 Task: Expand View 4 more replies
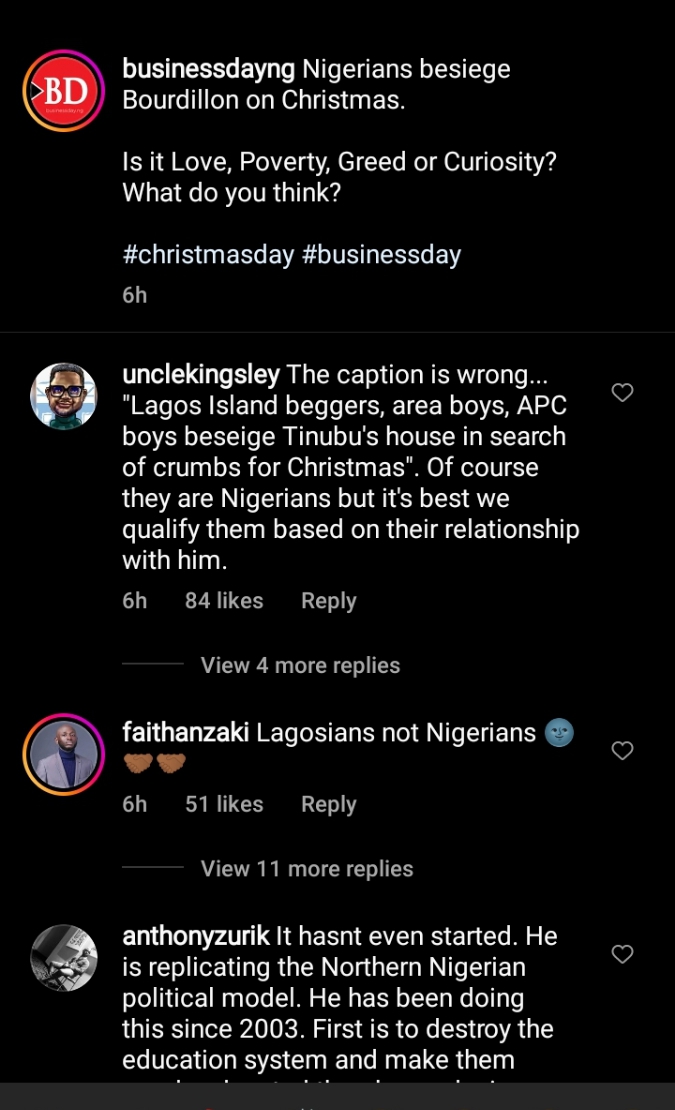coord(300,666)
